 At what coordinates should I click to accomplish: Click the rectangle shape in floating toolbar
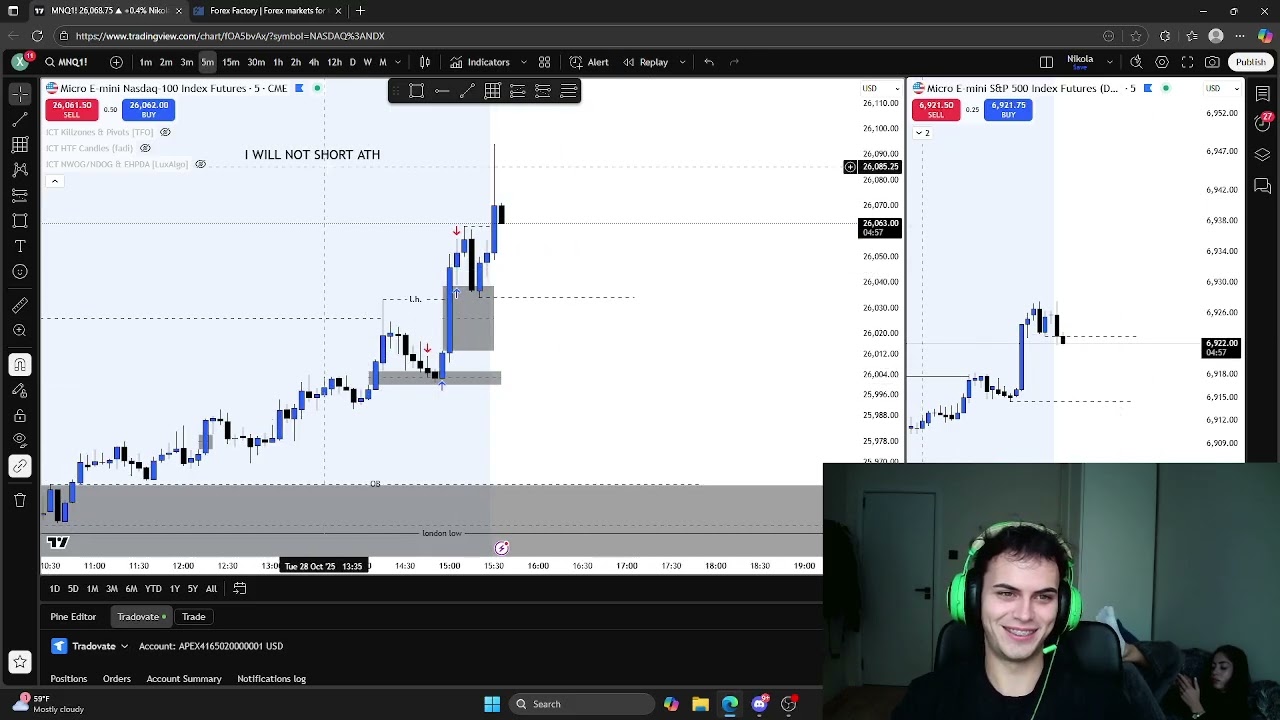pyautogui.click(x=417, y=91)
